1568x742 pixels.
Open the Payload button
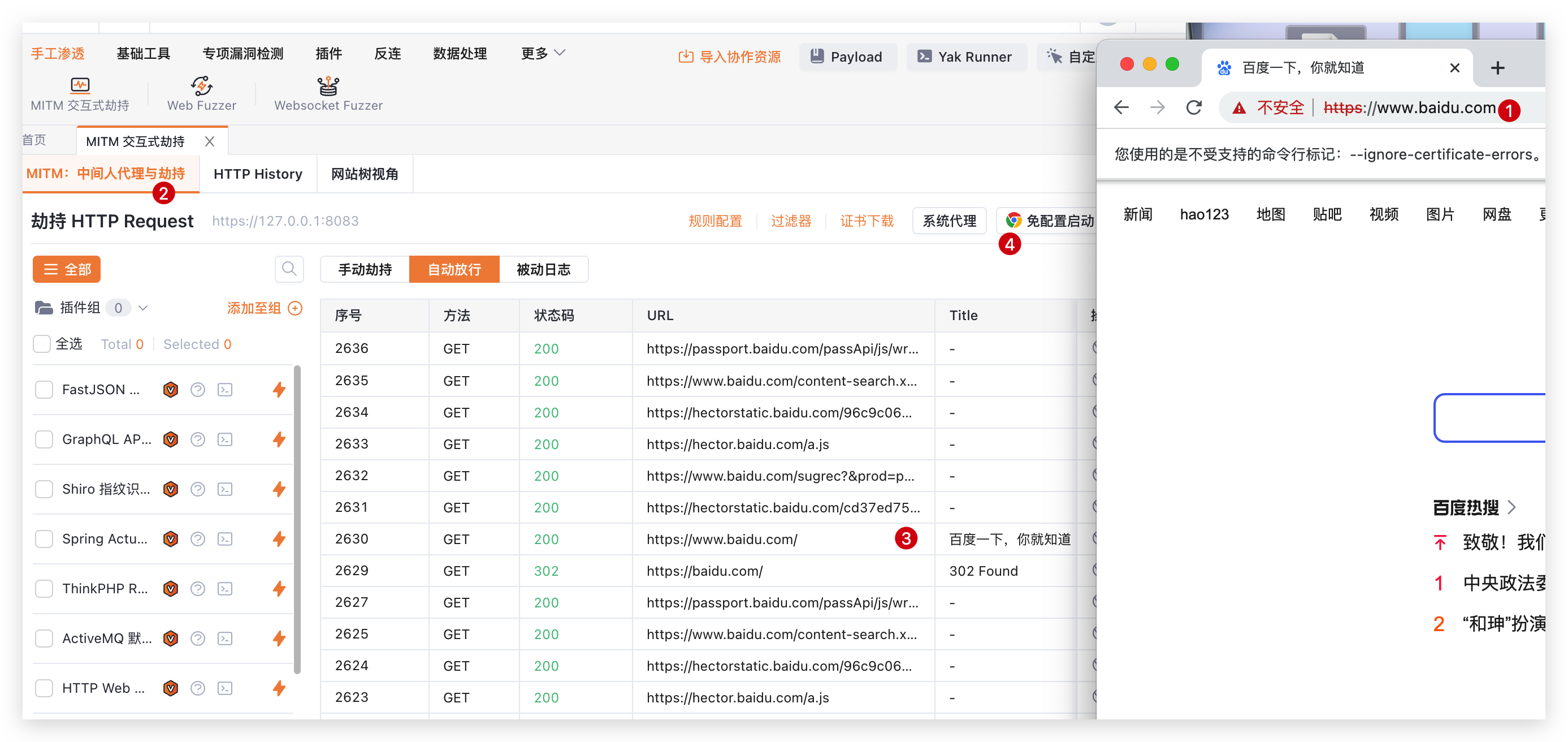click(x=847, y=57)
